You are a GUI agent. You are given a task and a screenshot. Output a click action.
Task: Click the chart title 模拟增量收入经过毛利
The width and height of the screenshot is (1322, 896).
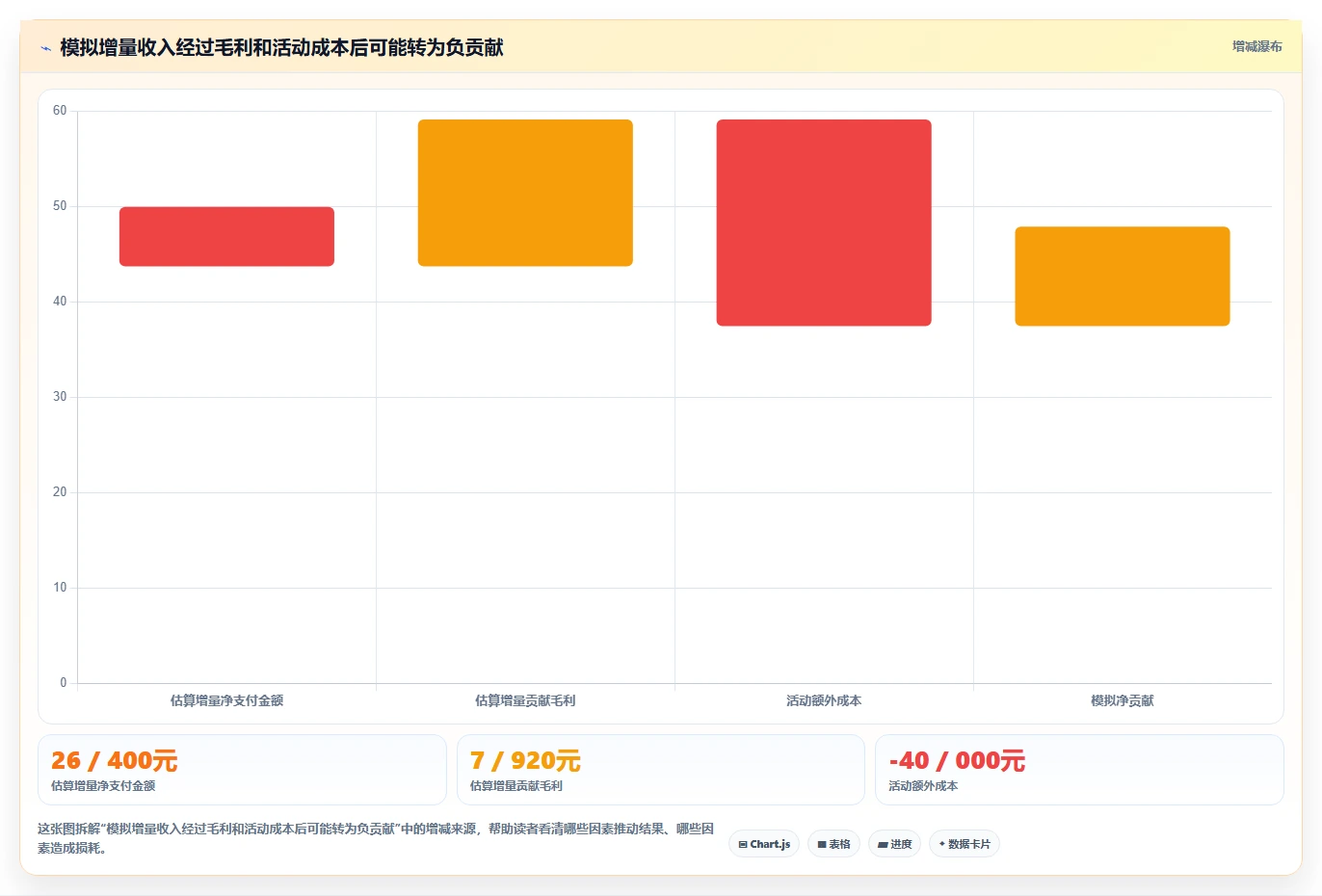point(281,47)
